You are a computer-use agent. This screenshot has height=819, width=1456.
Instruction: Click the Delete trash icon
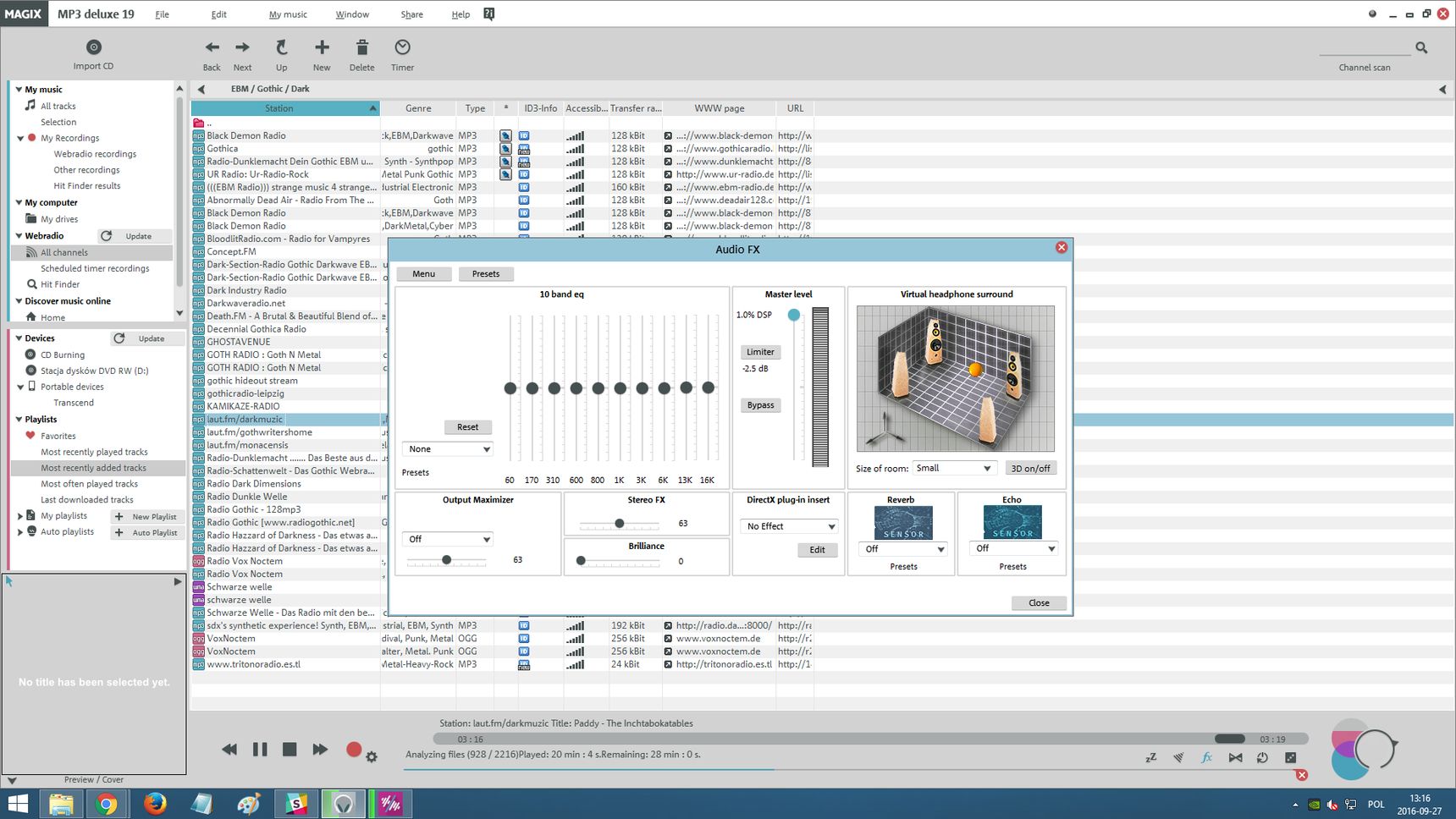click(x=362, y=47)
